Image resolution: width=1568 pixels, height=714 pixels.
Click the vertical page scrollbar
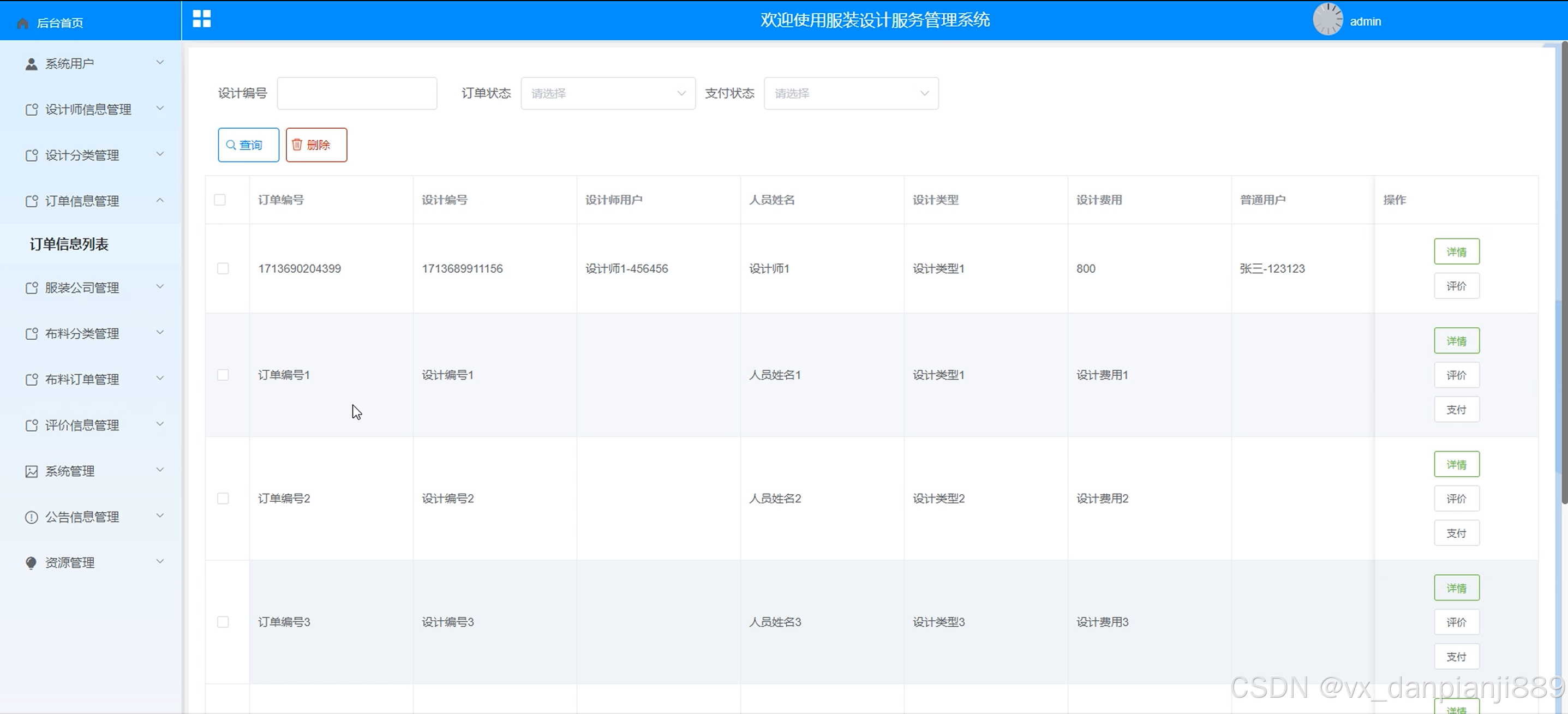tap(1563, 274)
